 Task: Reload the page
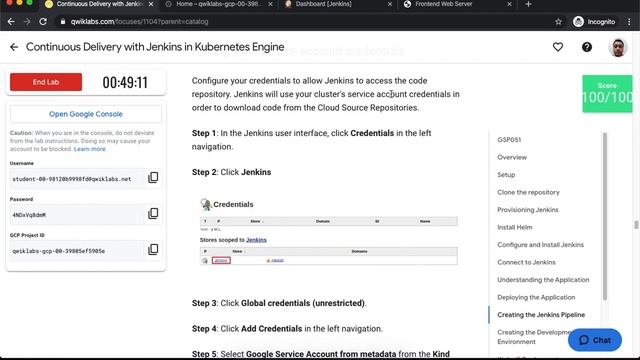pos(43,22)
